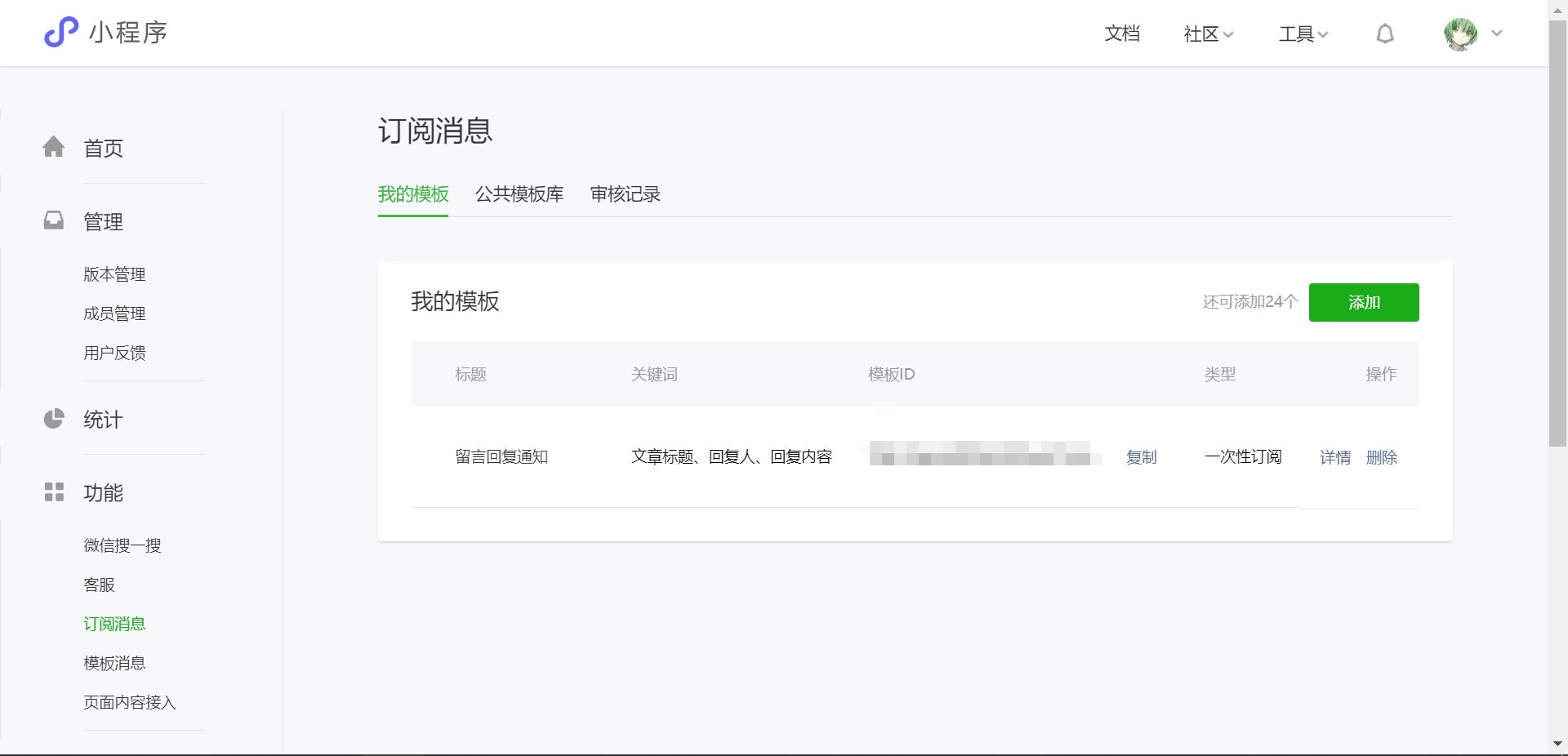The height and width of the screenshot is (756, 1568).
Task: Click the inbox icon beside 管理
Action: tap(54, 220)
